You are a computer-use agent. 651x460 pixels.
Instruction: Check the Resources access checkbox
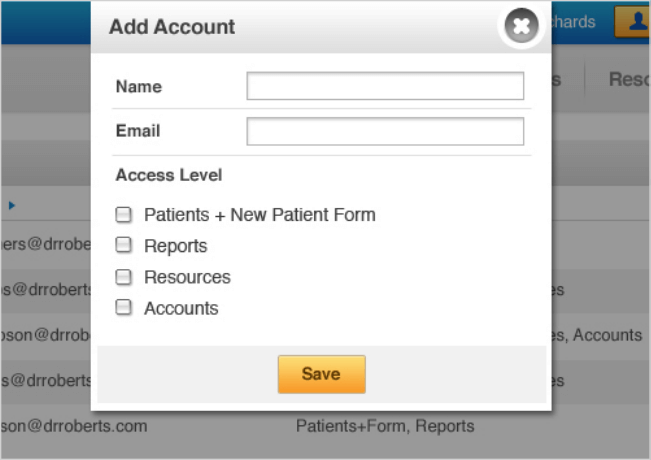[124, 277]
